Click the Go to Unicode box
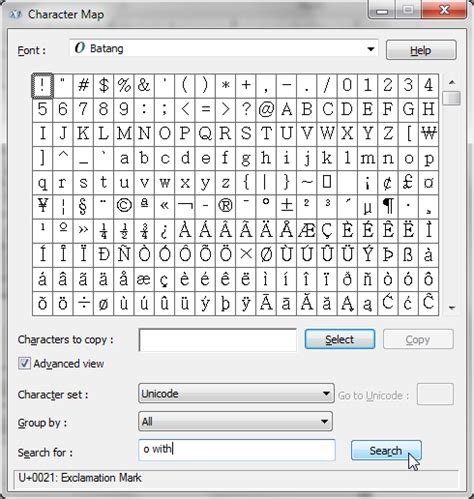The height and width of the screenshot is (499, 474). (x=435, y=394)
